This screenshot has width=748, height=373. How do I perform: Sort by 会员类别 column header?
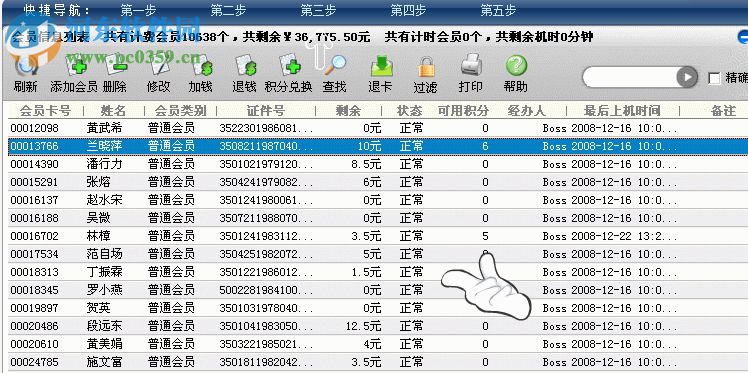pos(180,111)
